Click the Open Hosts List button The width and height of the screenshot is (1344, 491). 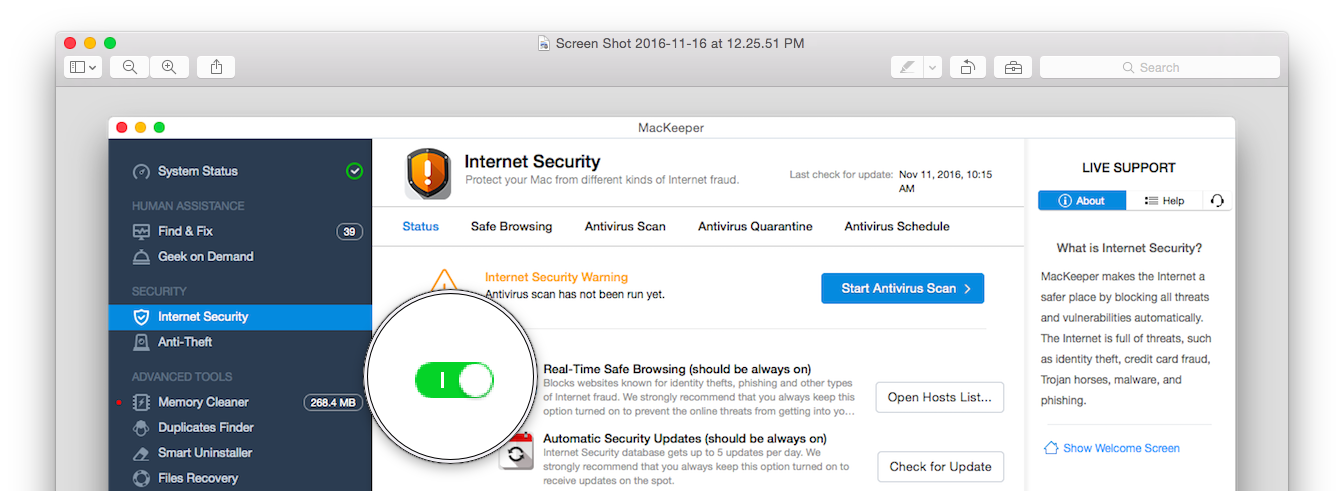point(940,397)
